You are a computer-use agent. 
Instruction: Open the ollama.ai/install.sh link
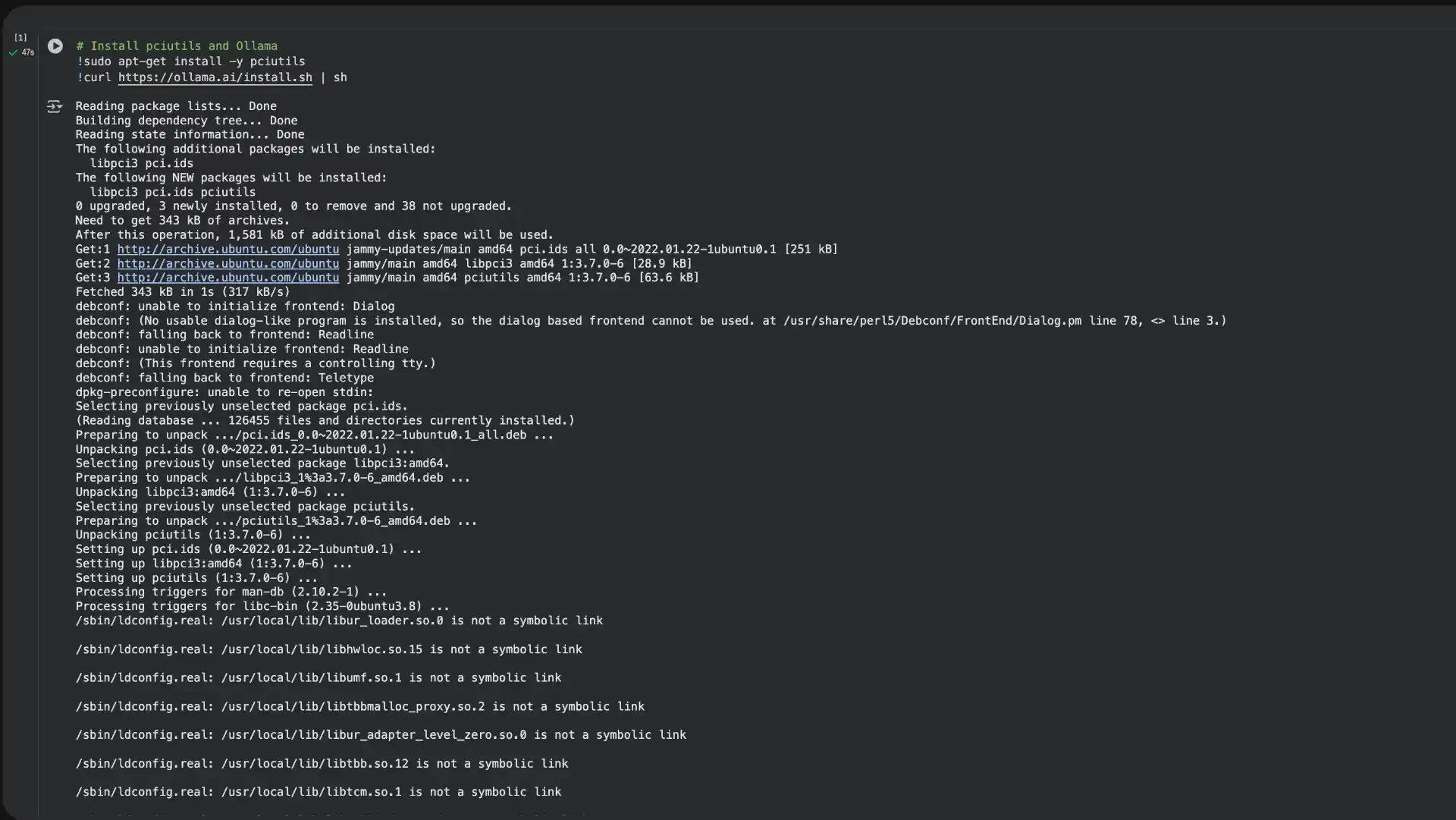click(x=215, y=77)
